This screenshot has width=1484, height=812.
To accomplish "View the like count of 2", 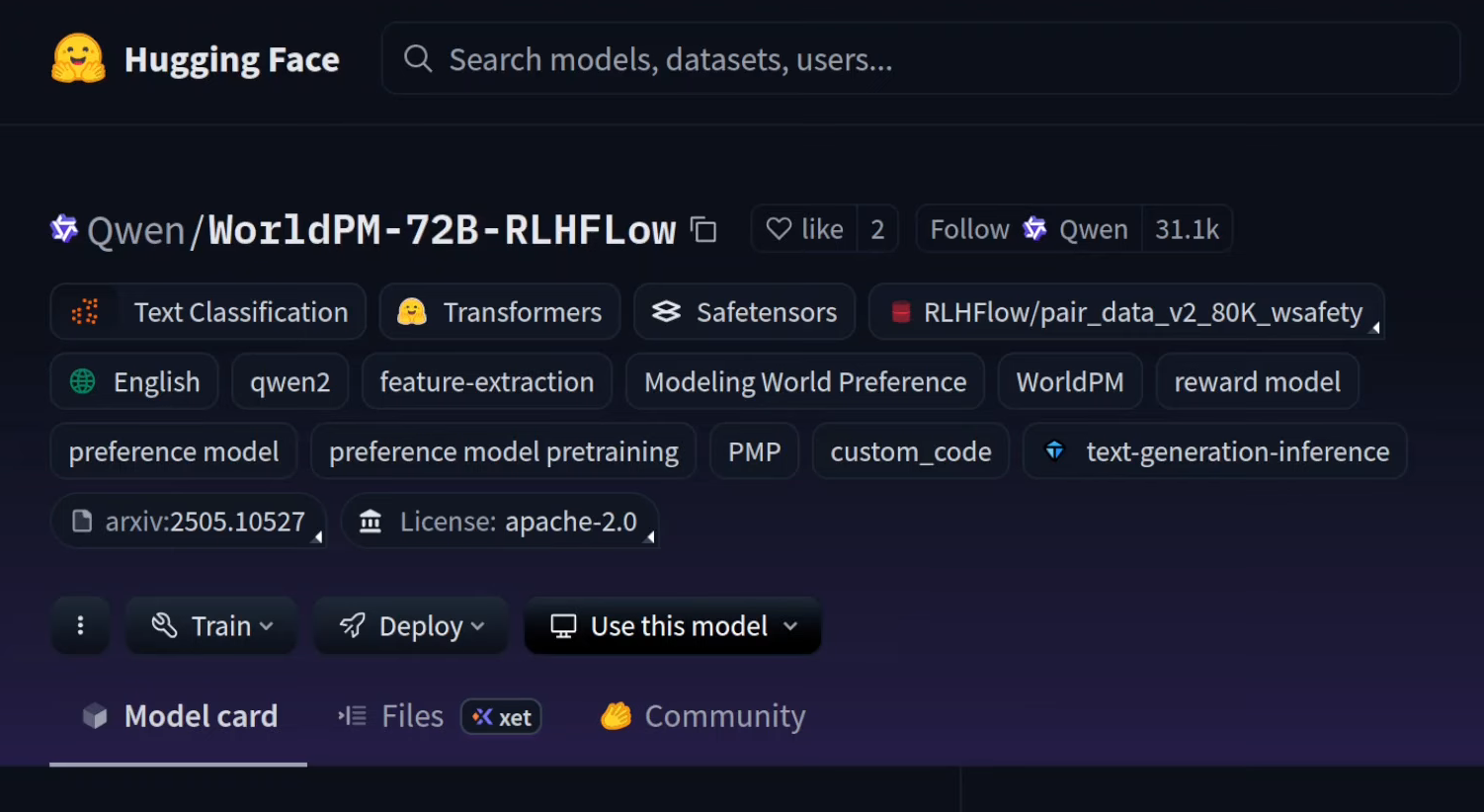I will tap(877, 229).
